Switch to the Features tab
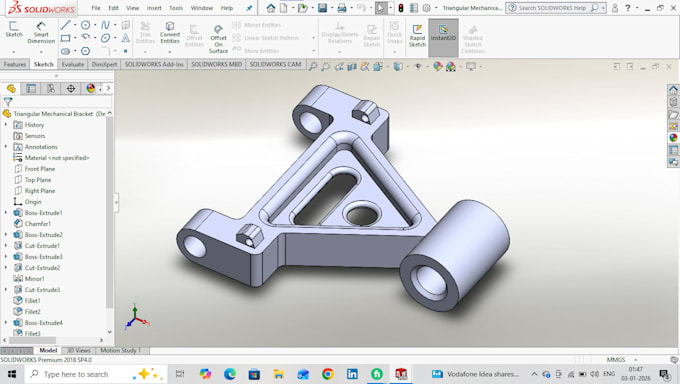This screenshot has height=384, width=680. click(x=15, y=64)
